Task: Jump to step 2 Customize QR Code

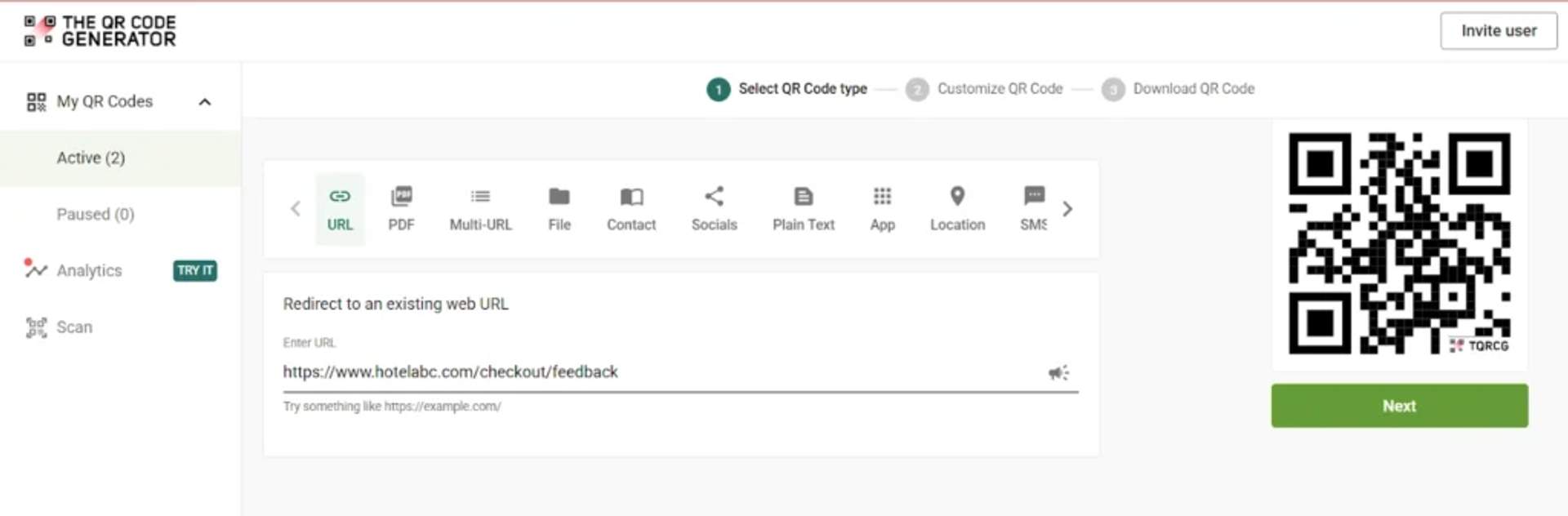Action: (x=984, y=89)
